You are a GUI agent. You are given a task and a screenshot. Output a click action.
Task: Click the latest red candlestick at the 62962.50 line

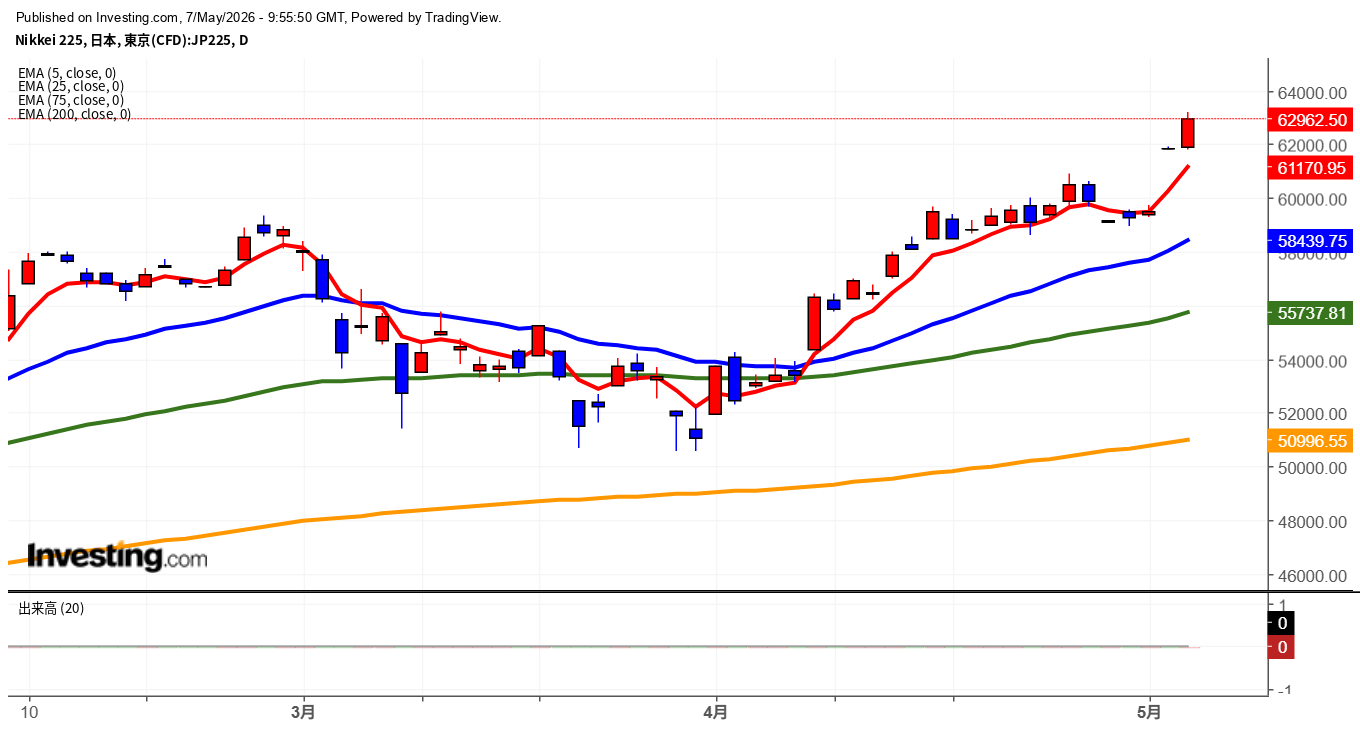pyautogui.click(x=1188, y=132)
